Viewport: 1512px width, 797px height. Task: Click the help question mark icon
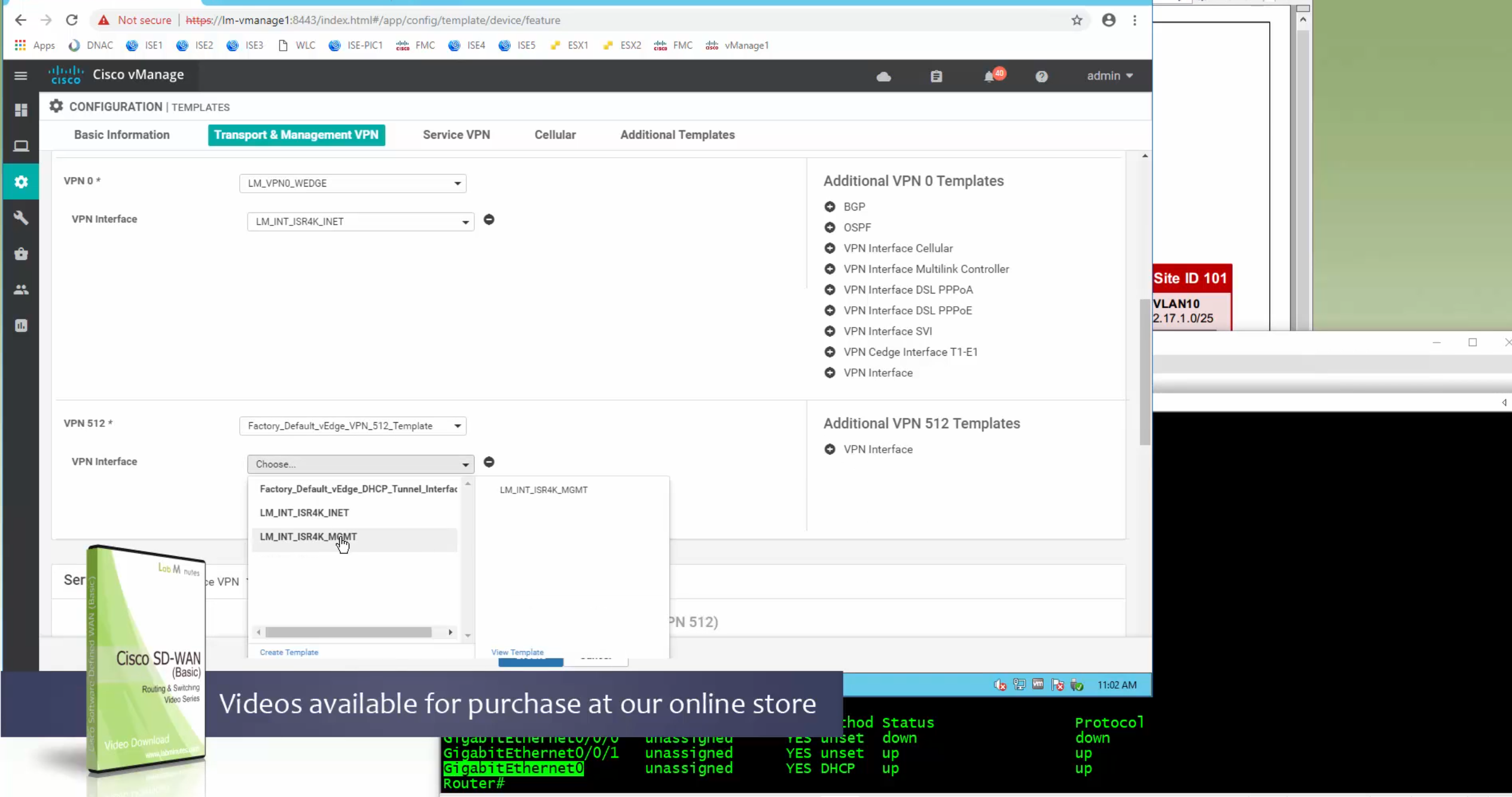point(1041,76)
